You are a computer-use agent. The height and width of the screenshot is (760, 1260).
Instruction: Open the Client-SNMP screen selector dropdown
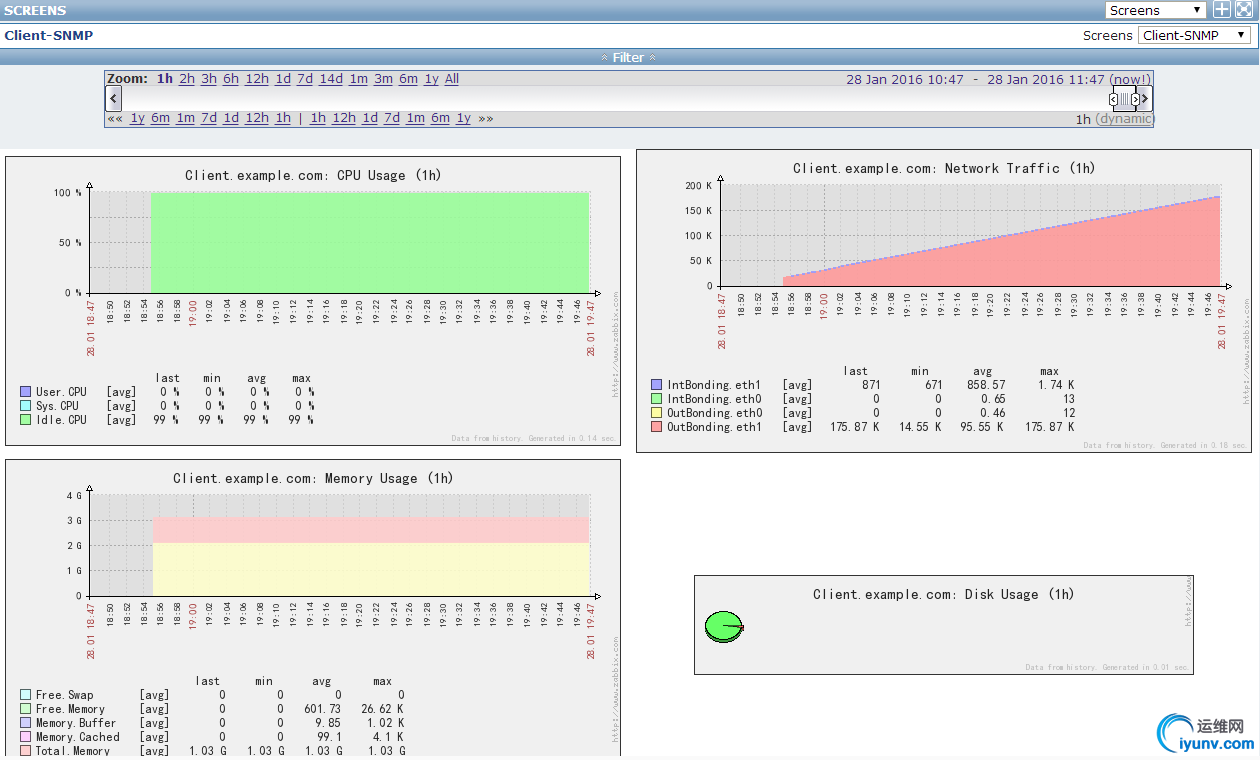point(1194,35)
